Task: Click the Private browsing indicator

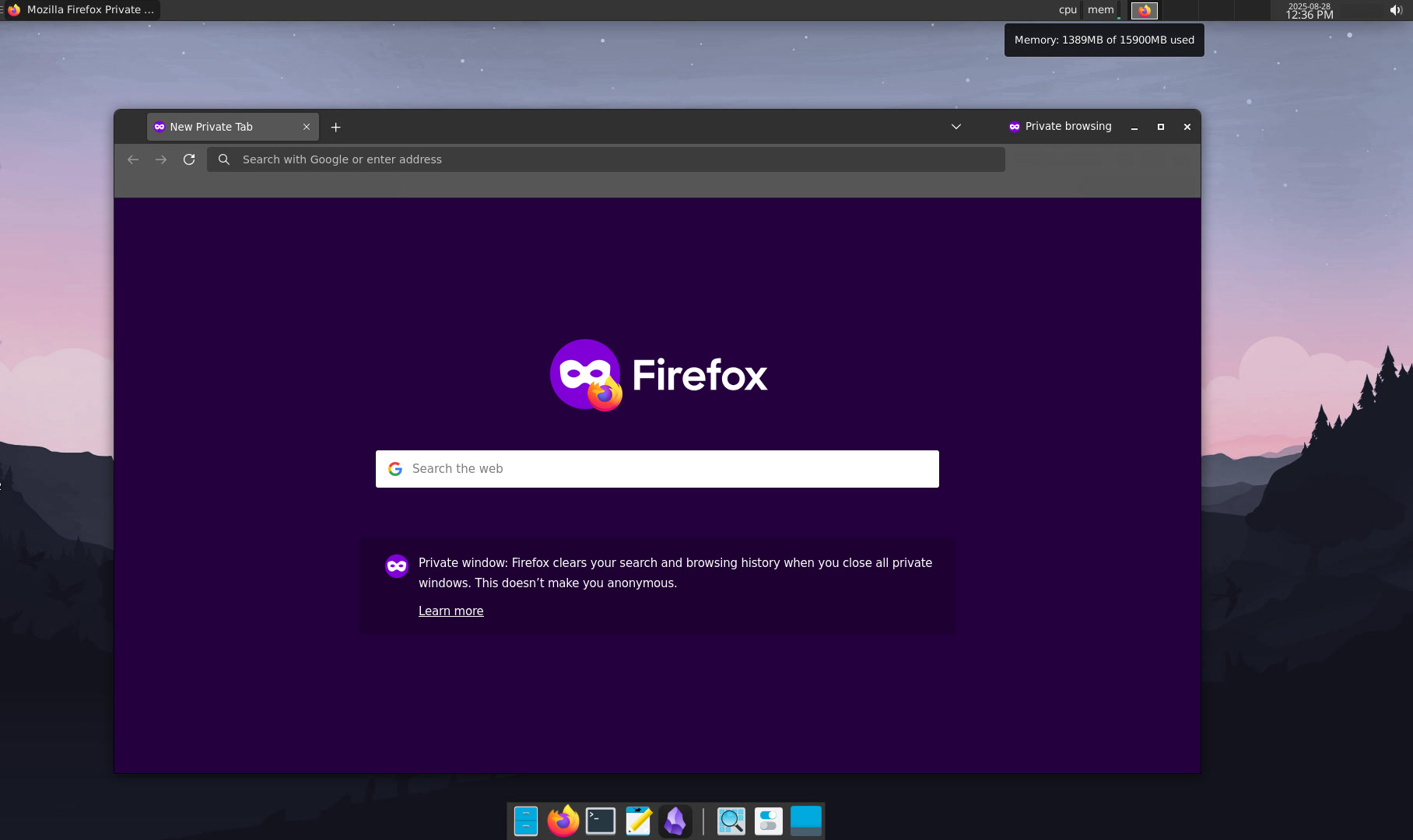Action: (x=1060, y=127)
